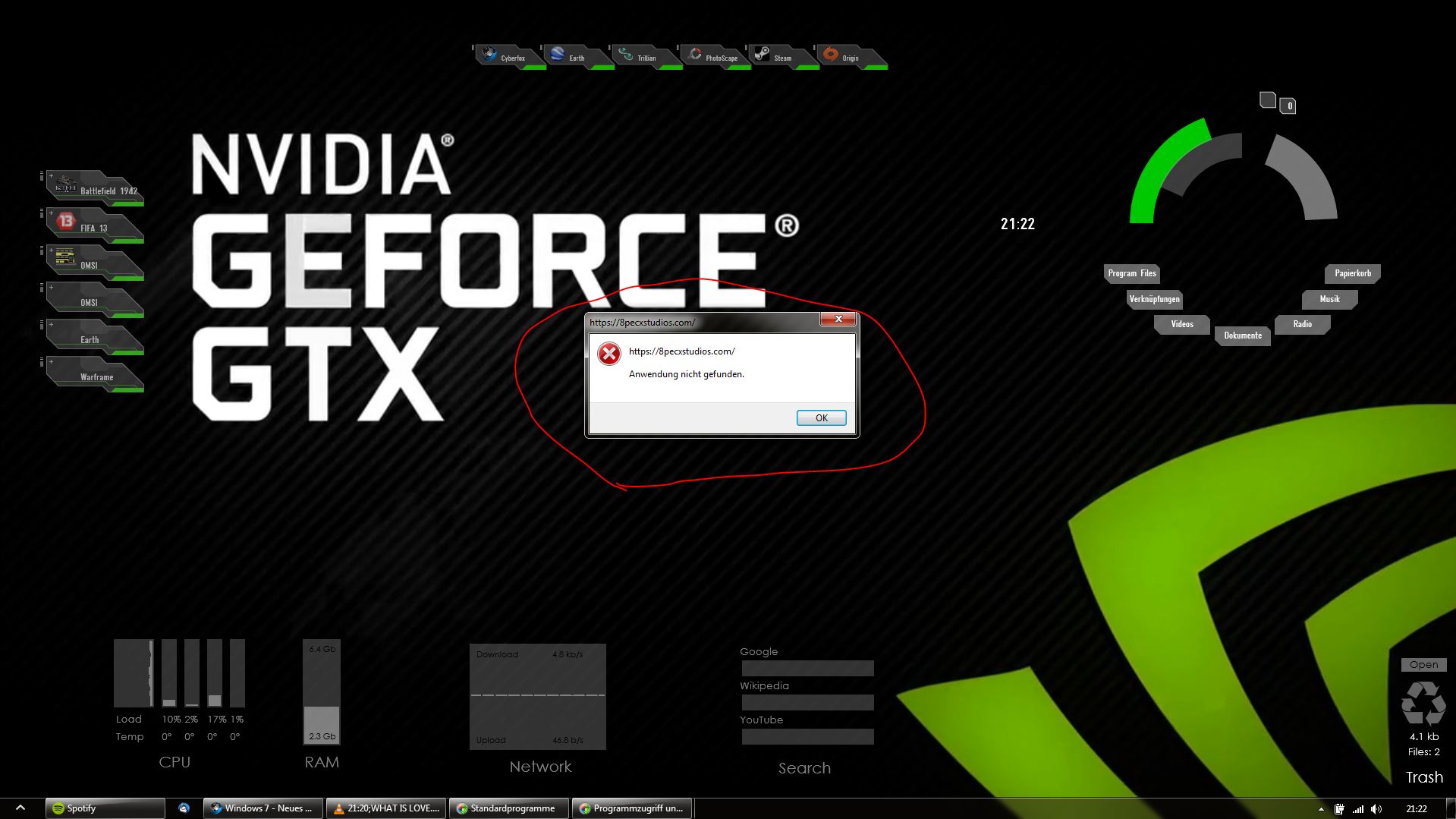Click Open above the Trash widget
This screenshot has width=1456, height=819.
point(1423,665)
